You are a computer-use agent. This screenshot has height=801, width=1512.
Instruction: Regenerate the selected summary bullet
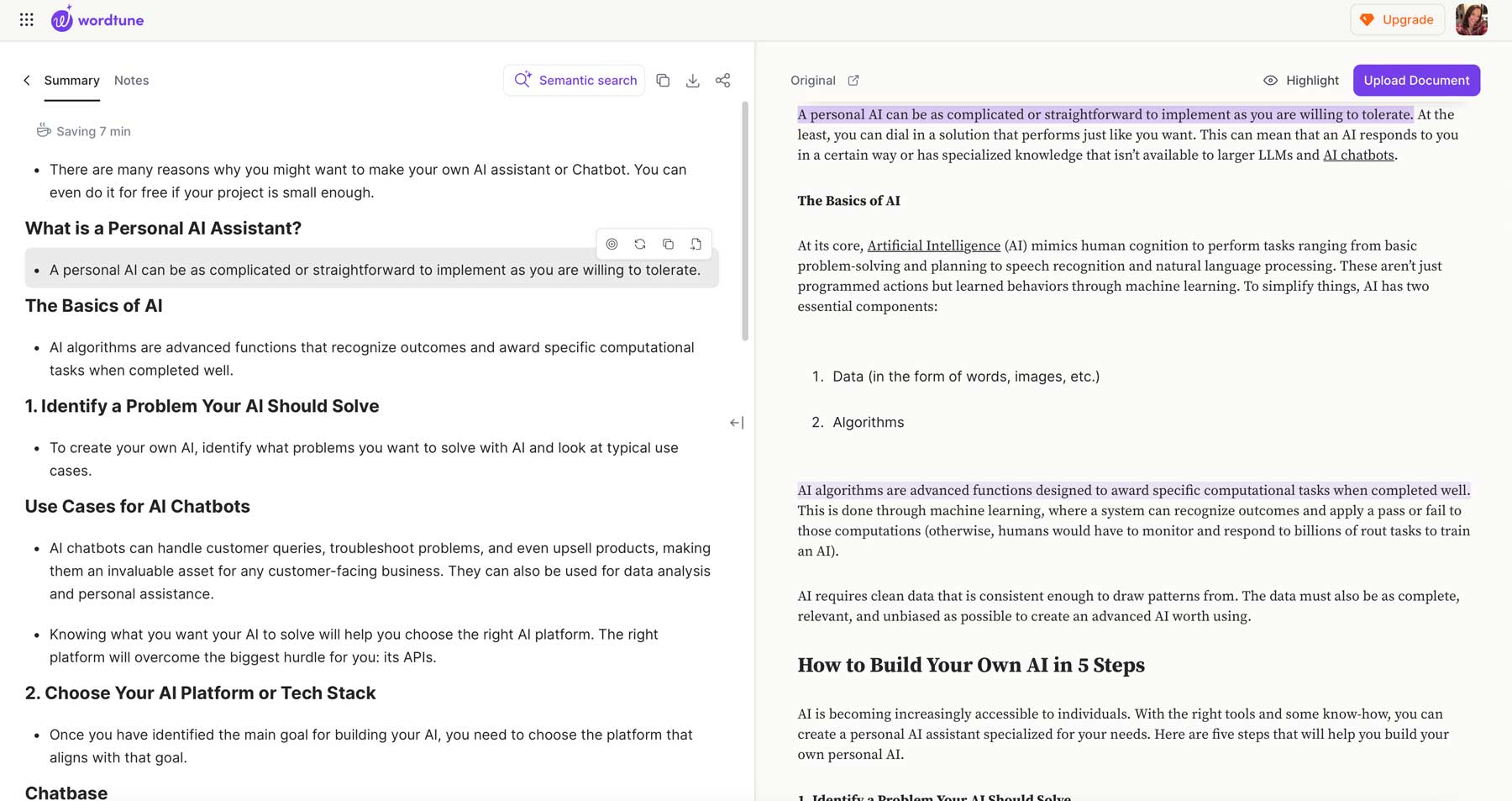pyautogui.click(x=640, y=244)
